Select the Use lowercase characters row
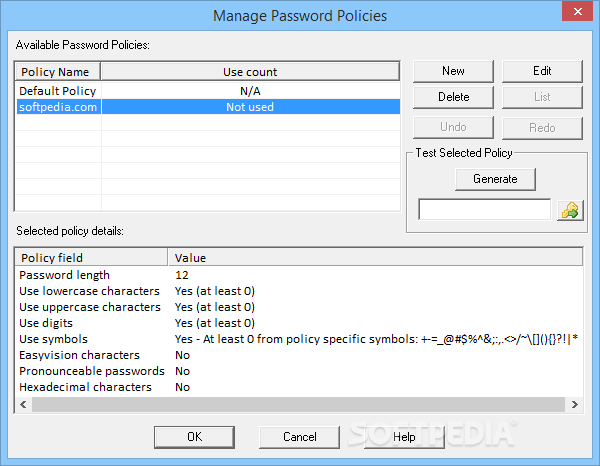Viewport: 600px width, 466px height. click(x=299, y=291)
